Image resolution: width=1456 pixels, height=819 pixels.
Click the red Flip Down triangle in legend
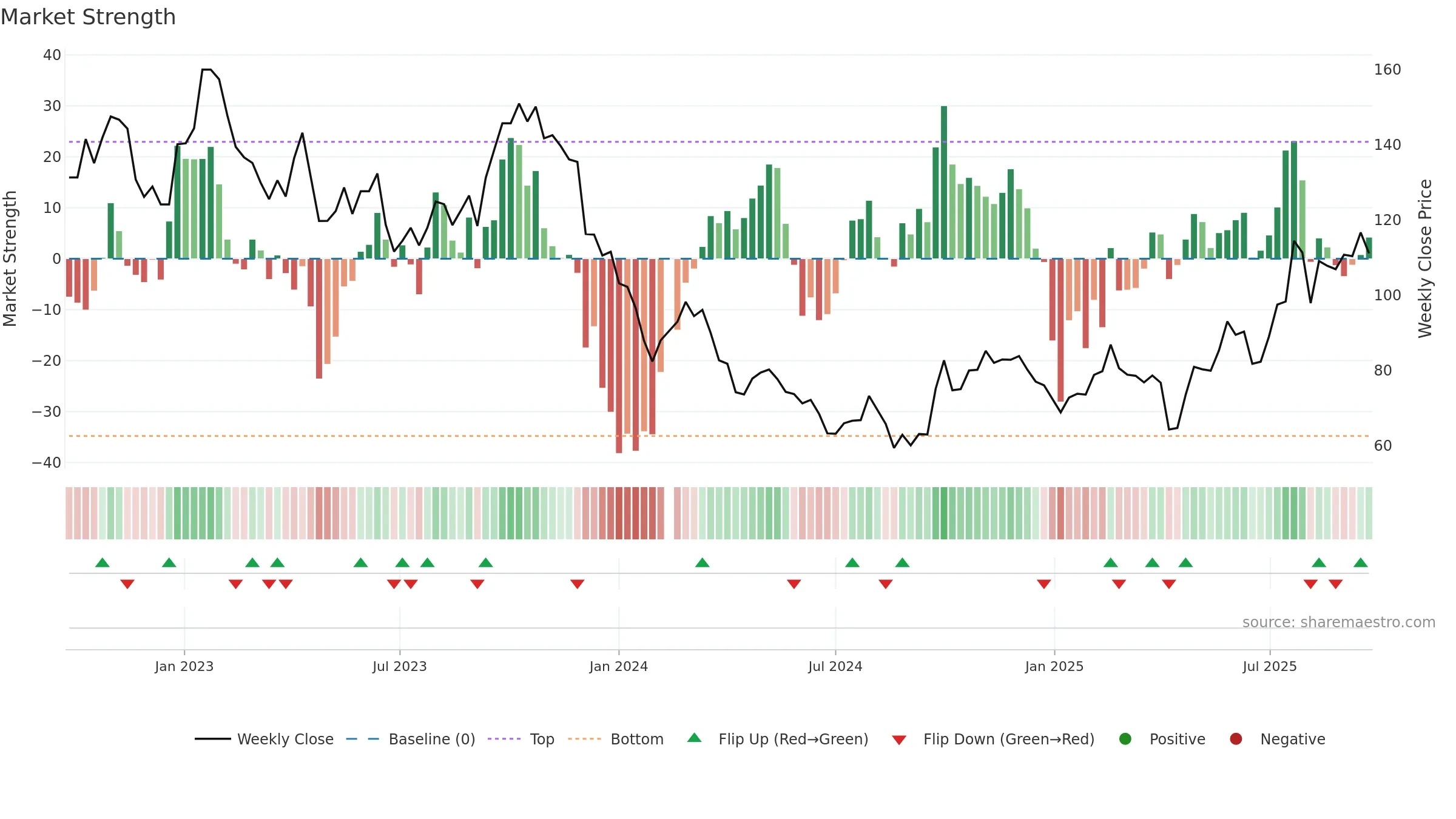point(899,740)
